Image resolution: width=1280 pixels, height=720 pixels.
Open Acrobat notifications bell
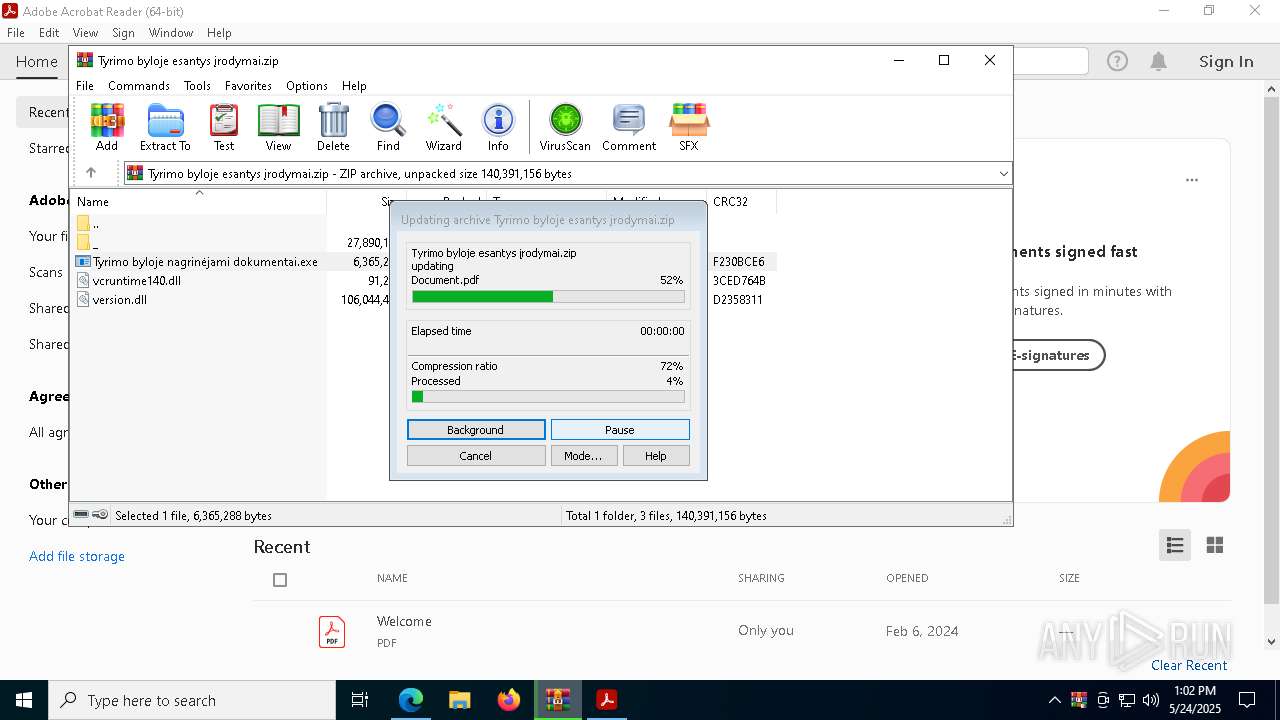tap(1158, 62)
